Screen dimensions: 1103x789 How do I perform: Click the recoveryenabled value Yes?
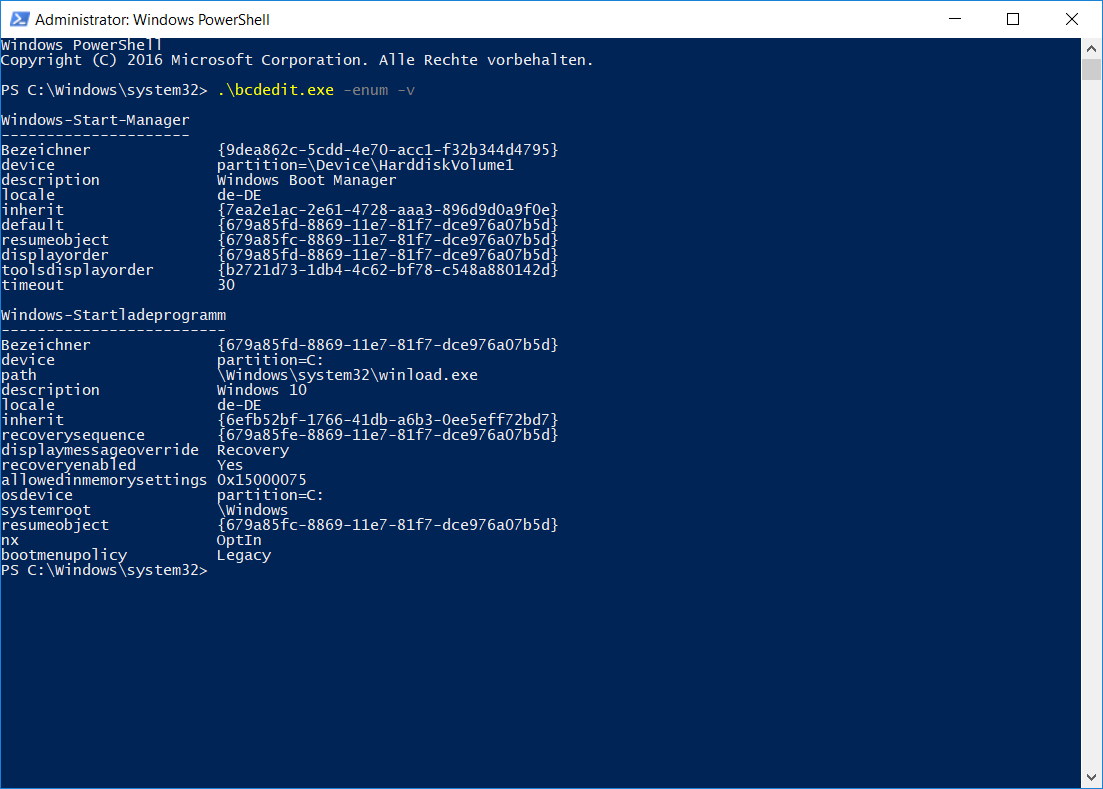click(228, 464)
